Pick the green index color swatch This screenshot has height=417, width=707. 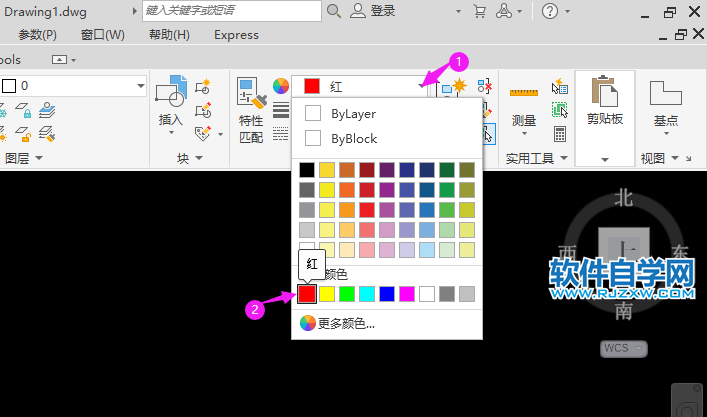coord(347,294)
